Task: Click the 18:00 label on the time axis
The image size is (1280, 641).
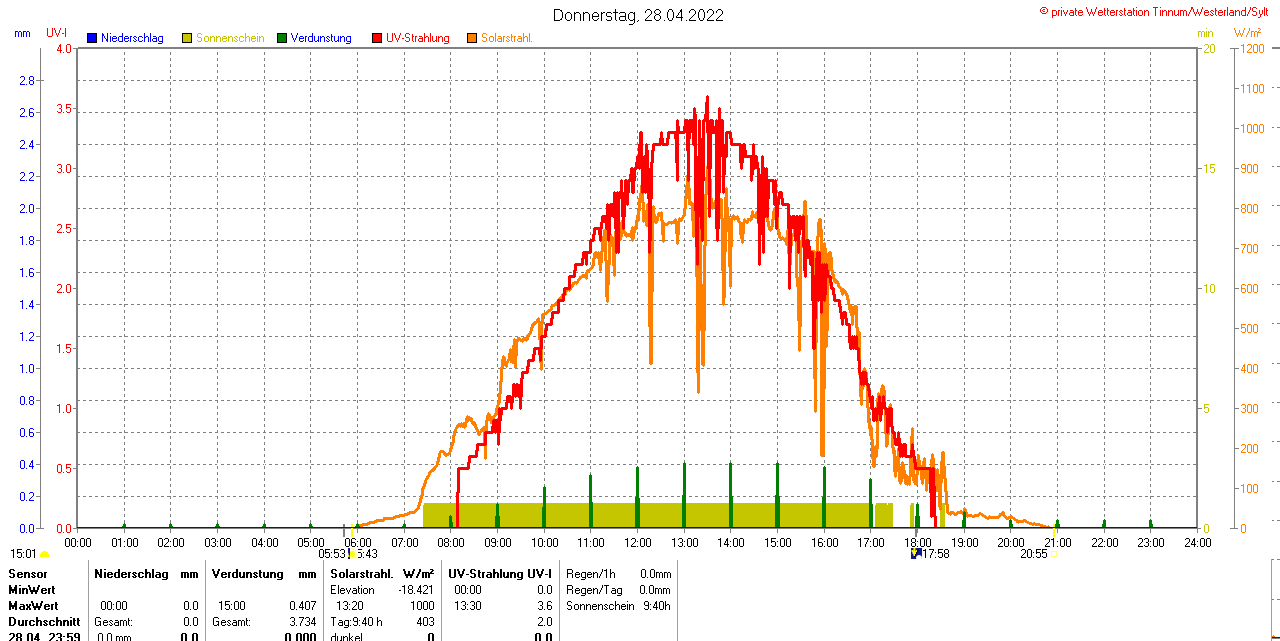Action: (918, 542)
